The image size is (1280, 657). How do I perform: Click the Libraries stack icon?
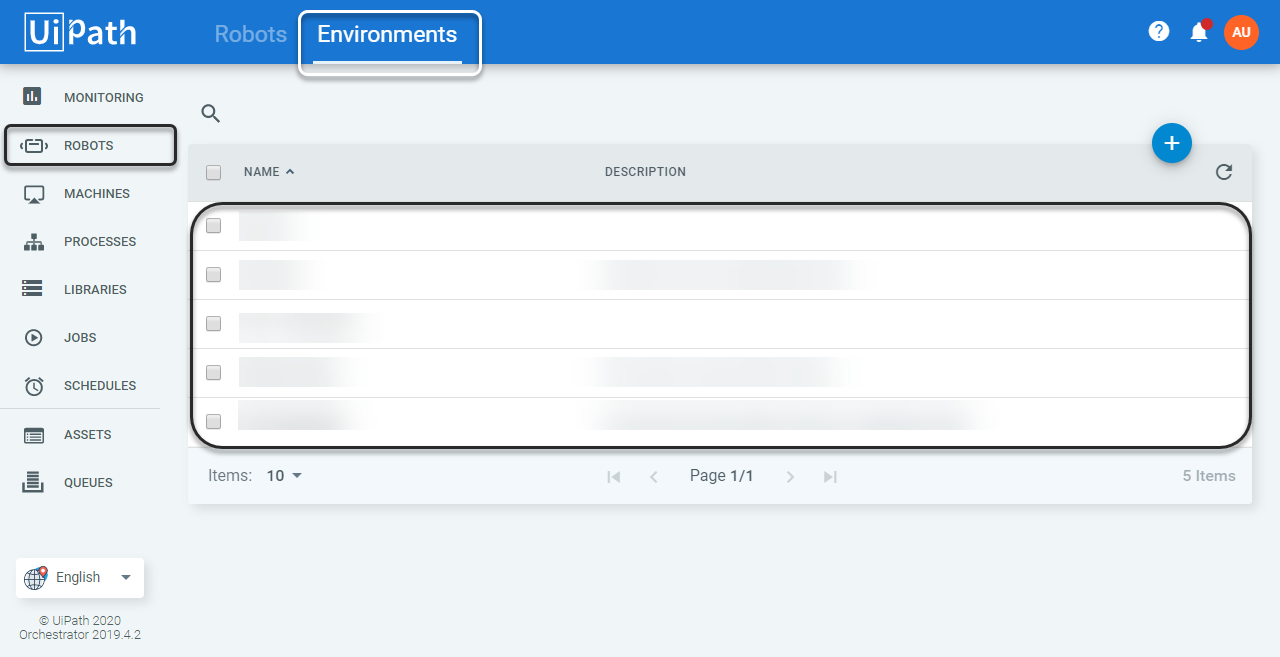(33, 289)
